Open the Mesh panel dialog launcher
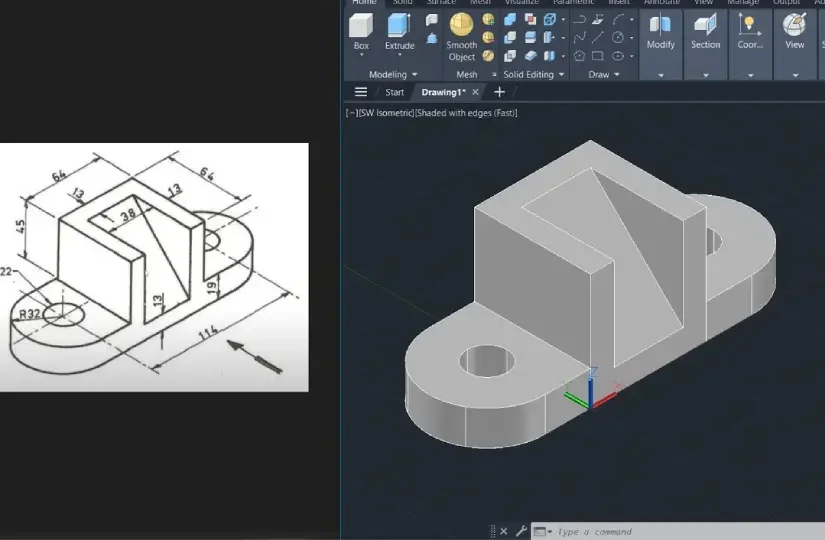Viewport: 825px width, 540px height. (x=494, y=75)
